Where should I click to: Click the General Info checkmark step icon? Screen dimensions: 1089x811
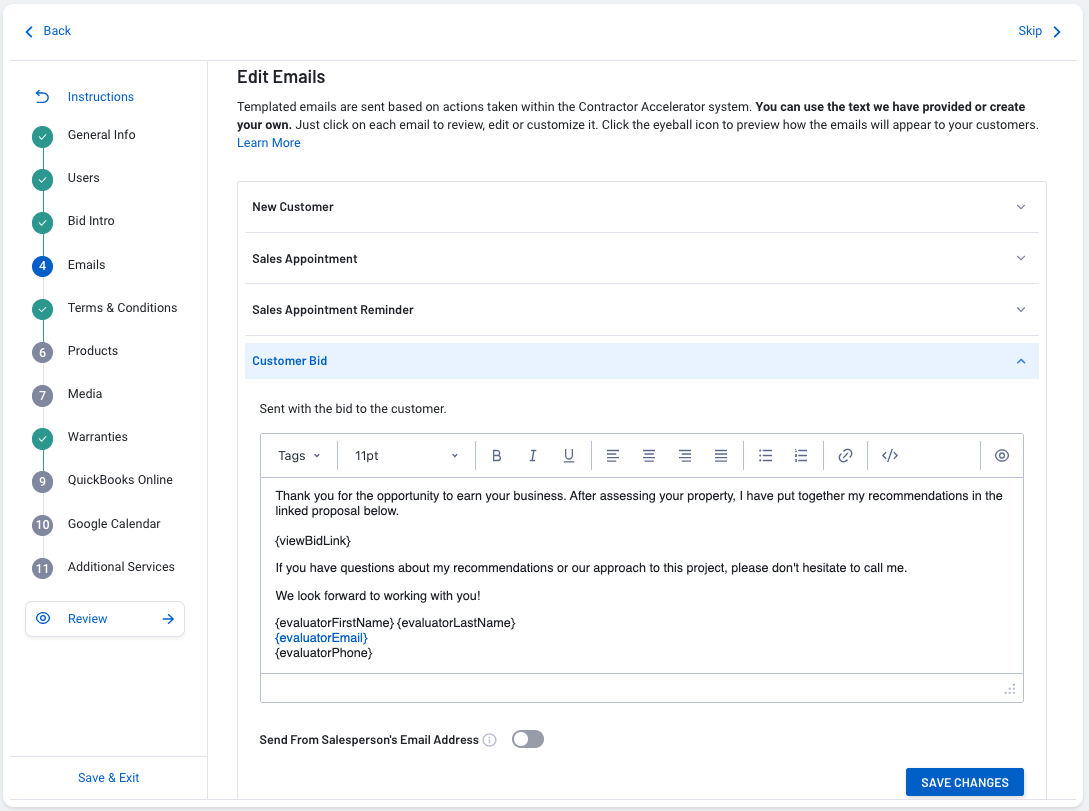pyautogui.click(x=42, y=137)
